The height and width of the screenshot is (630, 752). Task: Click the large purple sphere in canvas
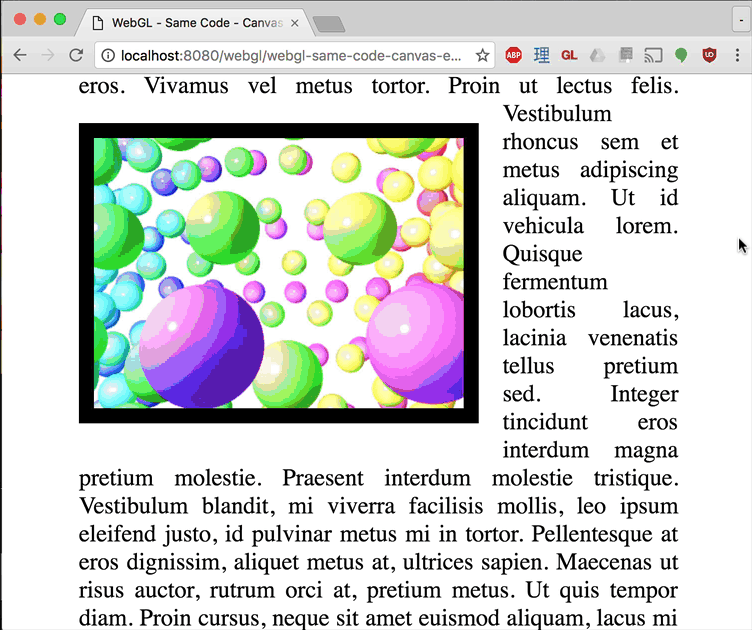[x=202, y=346]
